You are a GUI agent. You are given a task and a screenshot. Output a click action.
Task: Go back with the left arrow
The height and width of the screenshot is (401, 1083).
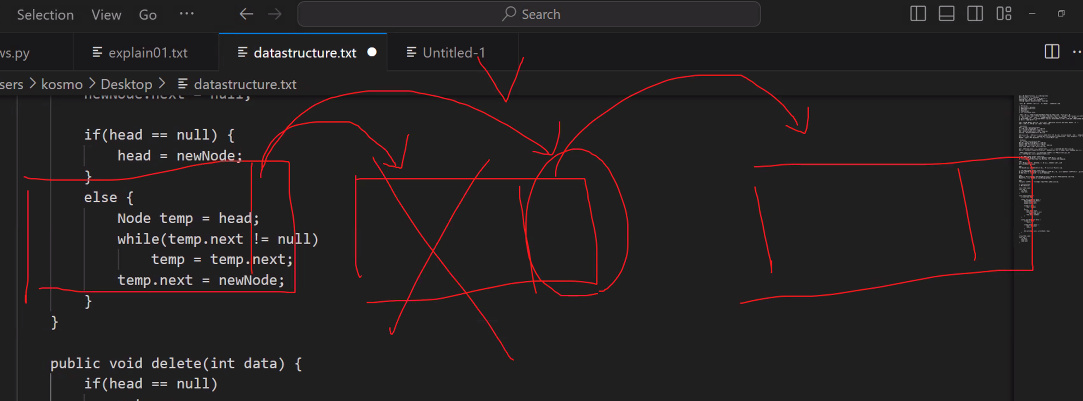(x=247, y=14)
